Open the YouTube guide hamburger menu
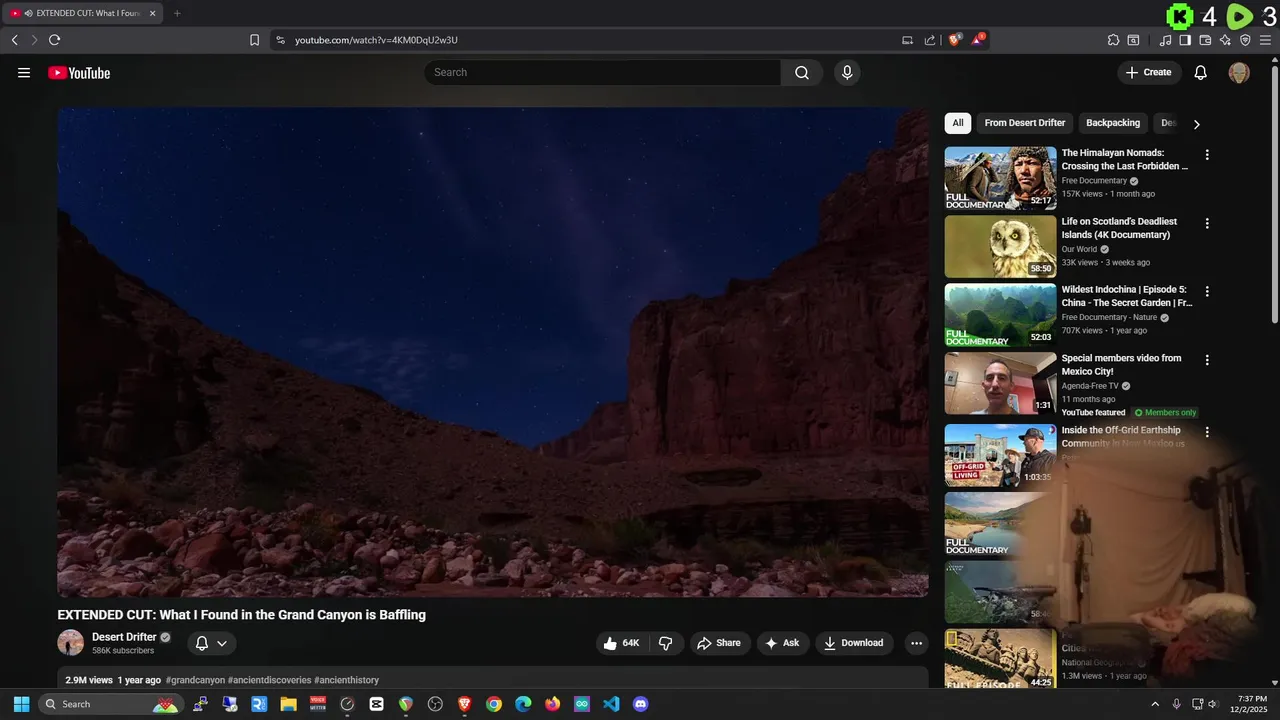 click(x=24, y=73)
